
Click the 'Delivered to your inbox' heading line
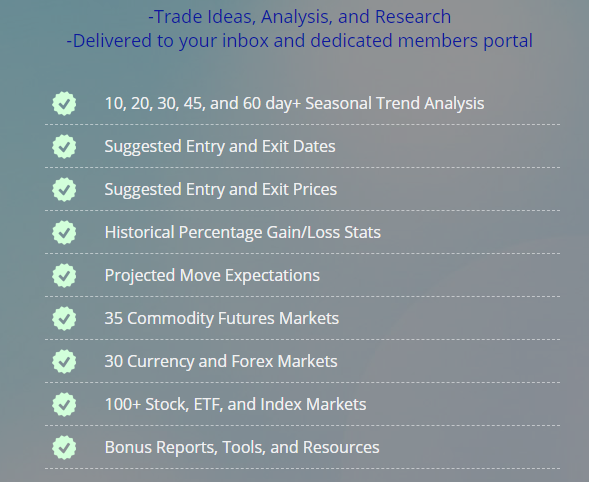[300, 41]
